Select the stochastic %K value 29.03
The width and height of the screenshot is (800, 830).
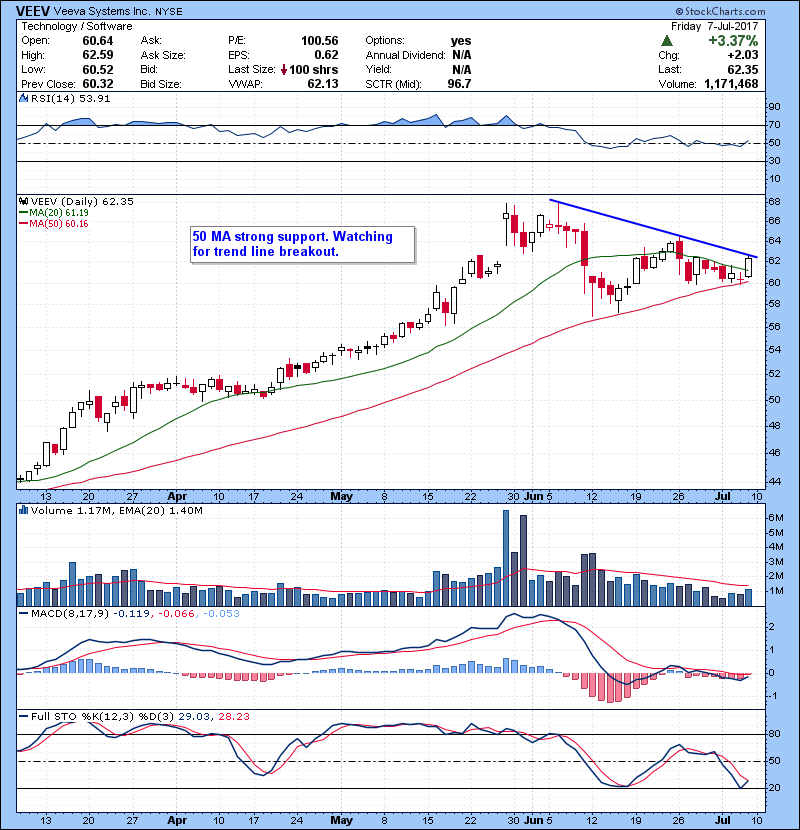tap(194, 717)
